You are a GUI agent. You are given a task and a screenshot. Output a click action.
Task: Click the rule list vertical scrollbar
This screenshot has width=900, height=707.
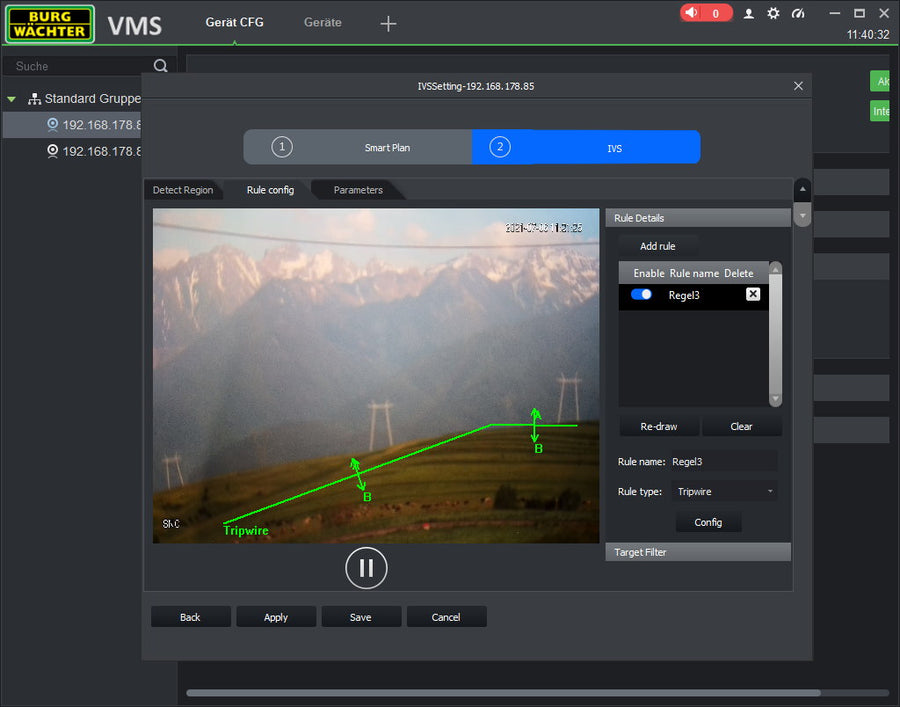775,333
